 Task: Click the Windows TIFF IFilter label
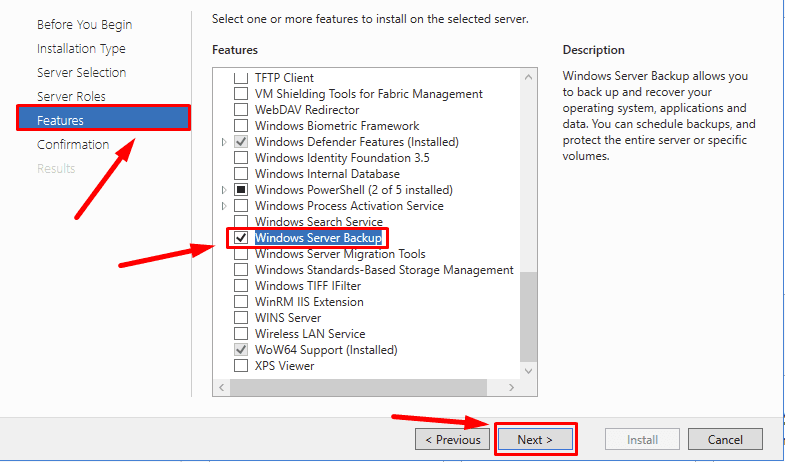(308, 286)
